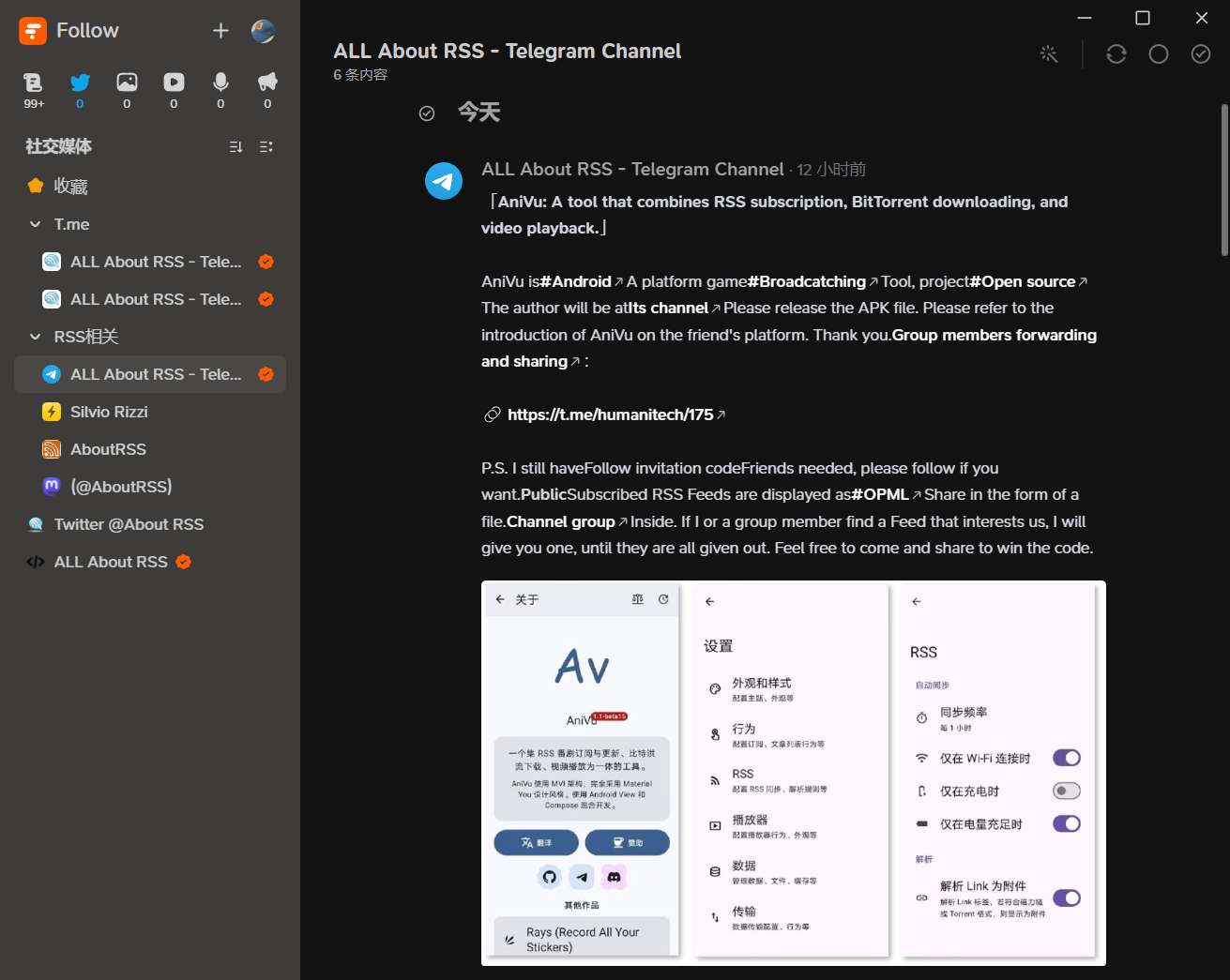Image resolution: width=1230 pixels, height=980 pixels.
Task: Open https://t.me/humanitech/175 link
Action: coord(615,415)
